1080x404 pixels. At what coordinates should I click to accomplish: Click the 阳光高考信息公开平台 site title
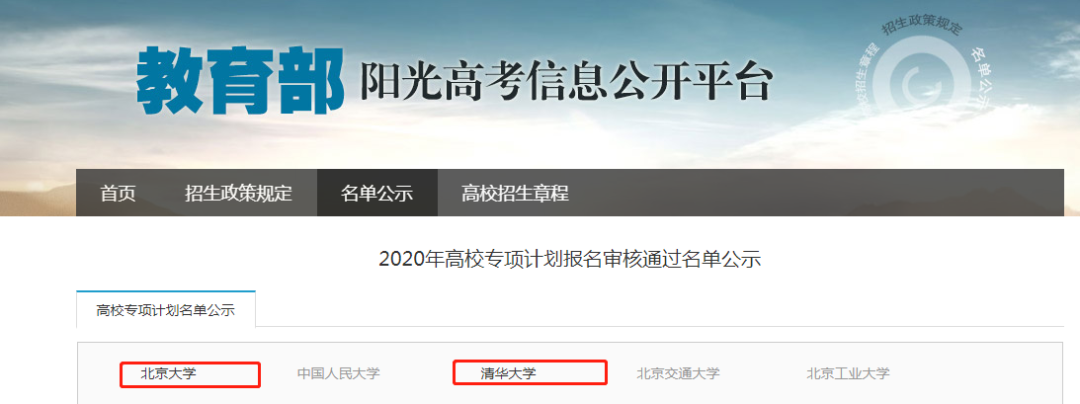565,82
